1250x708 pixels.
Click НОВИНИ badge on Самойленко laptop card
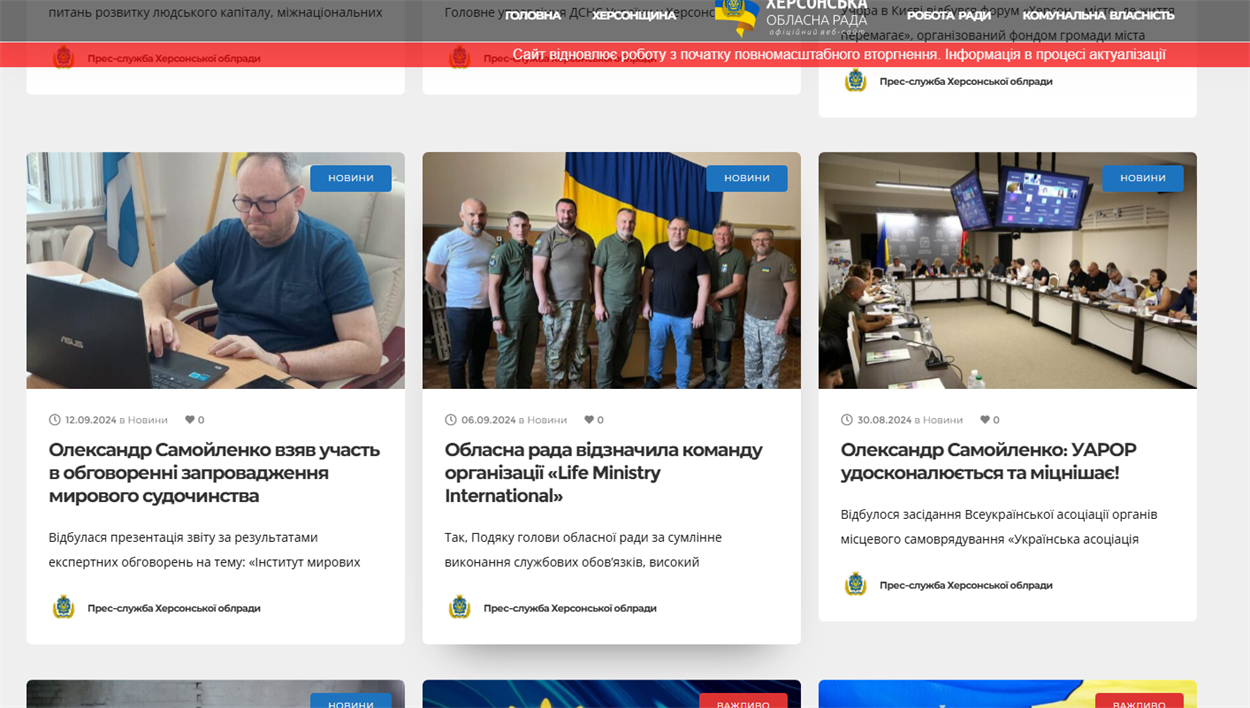click(x=351, y=178)
